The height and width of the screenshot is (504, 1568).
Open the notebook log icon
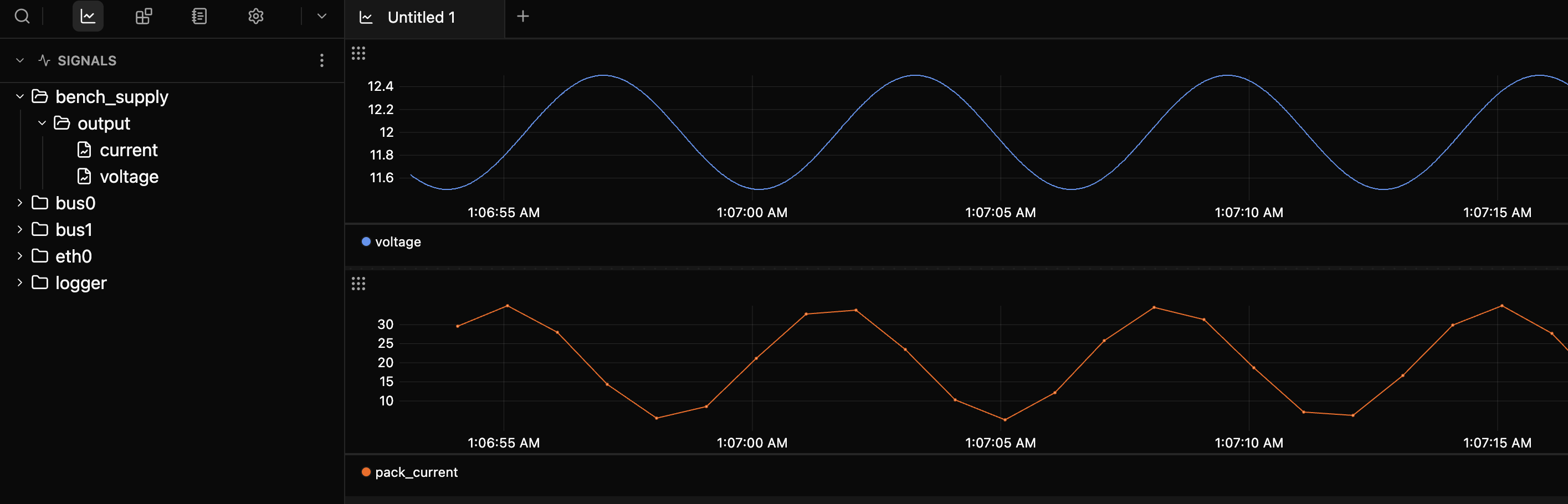point(199,17)
